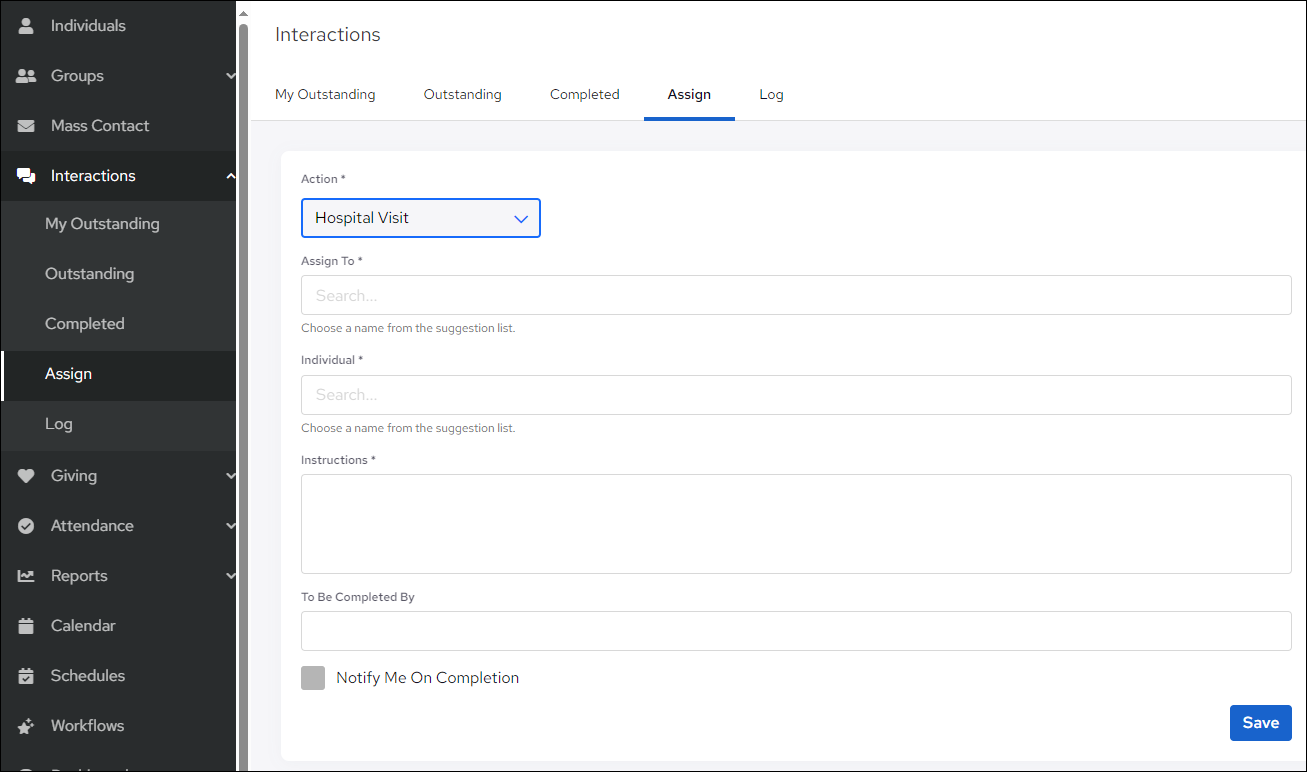
Task: Enable Notify Me On Completion checkbox
Action: tap(313, 678)
